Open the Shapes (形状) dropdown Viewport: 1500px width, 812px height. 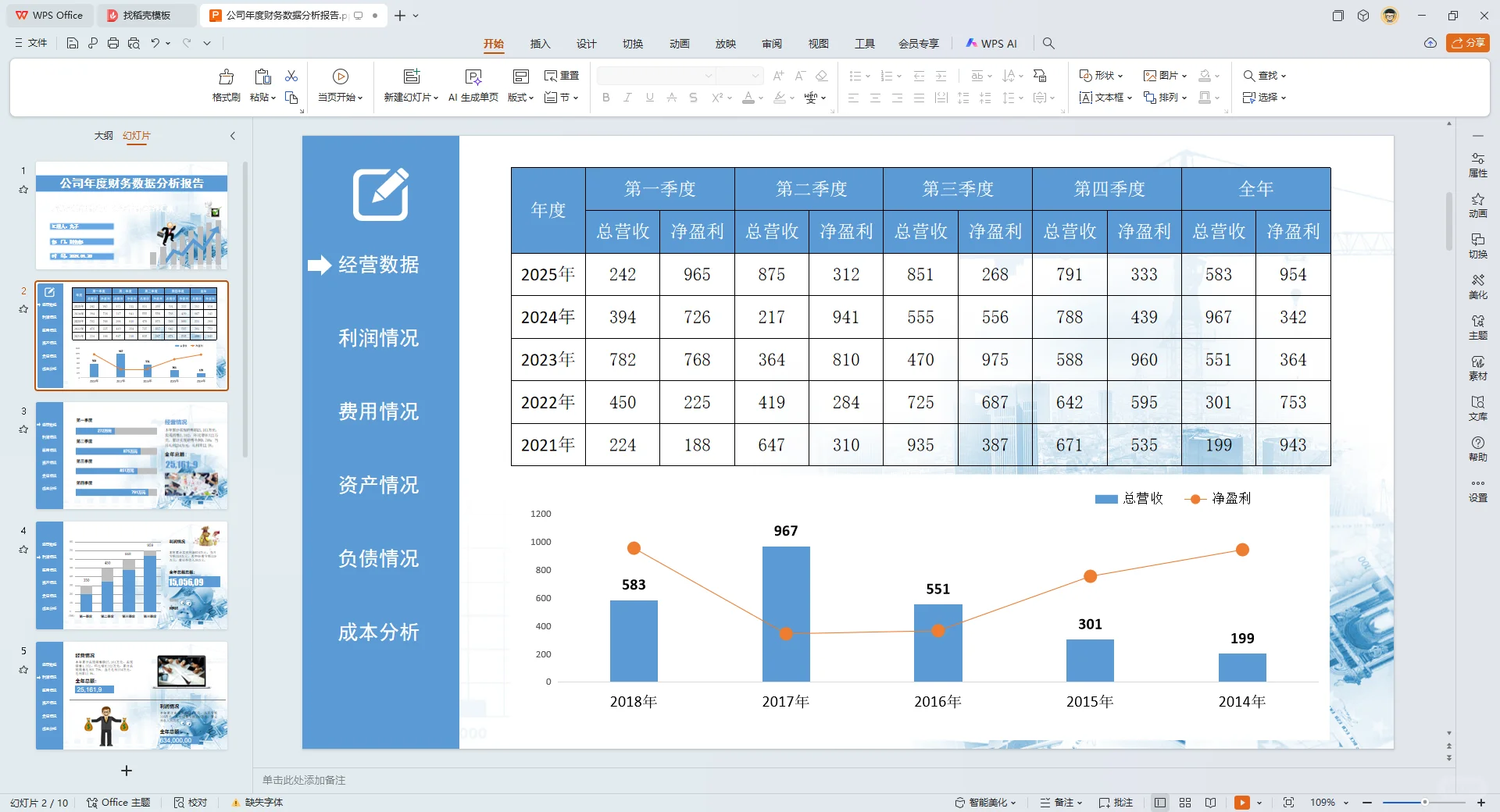1101,76
